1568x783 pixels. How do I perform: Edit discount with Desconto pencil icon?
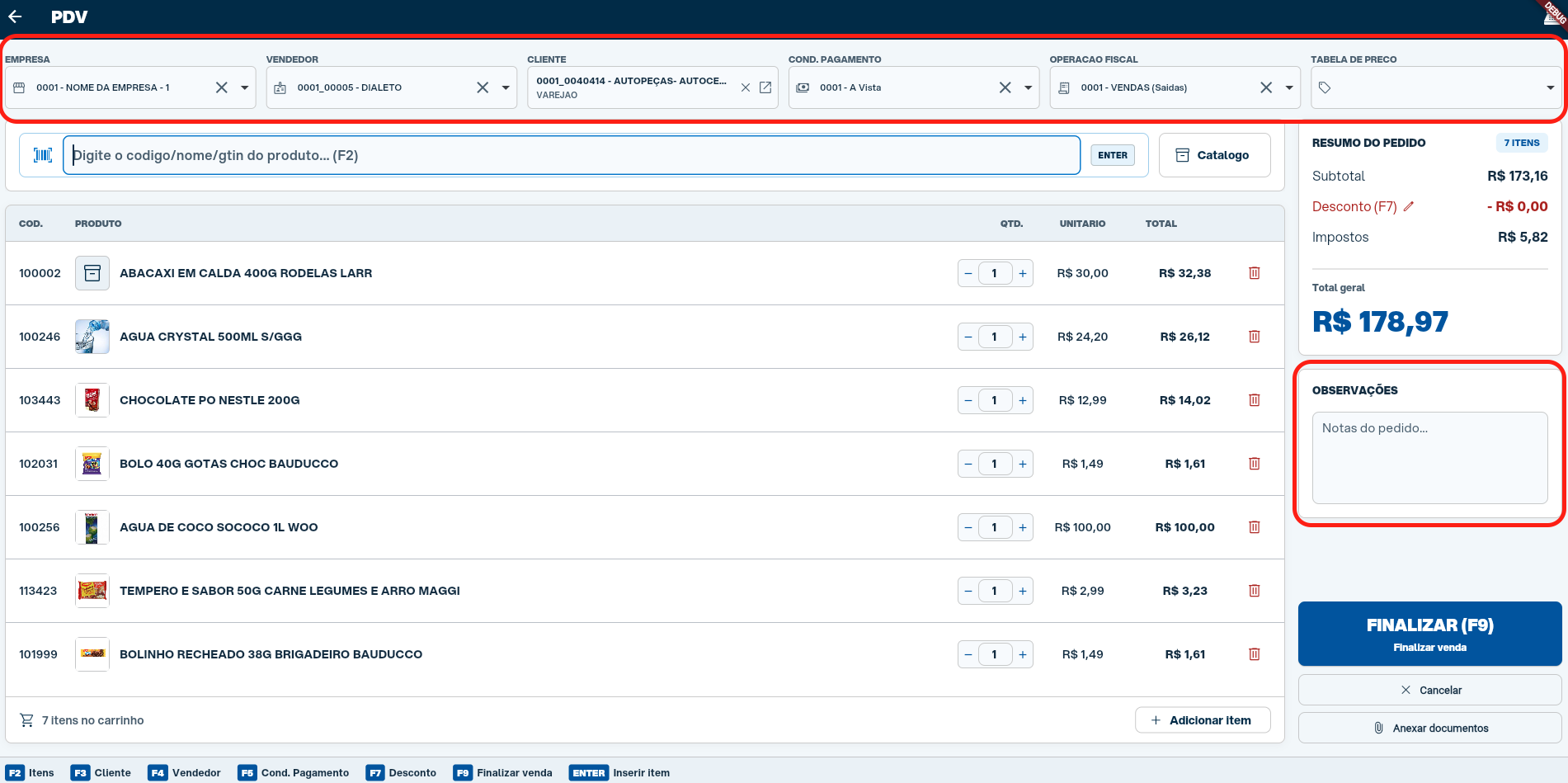pos(1409,206)
